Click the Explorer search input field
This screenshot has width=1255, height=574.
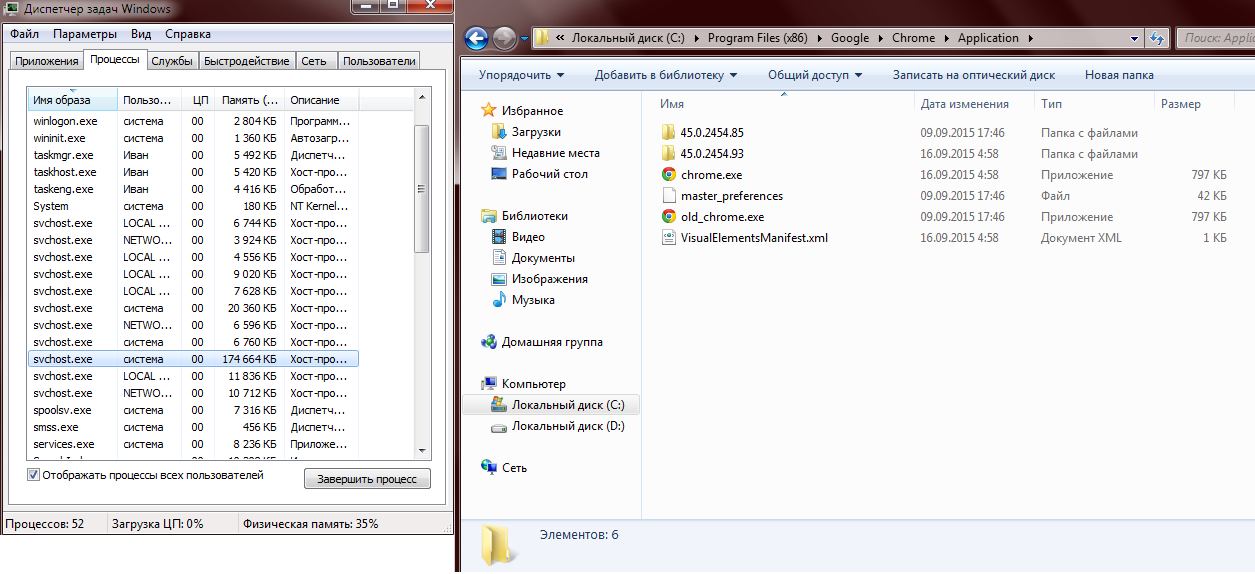pyautogui.click(x=1215, y=38)
